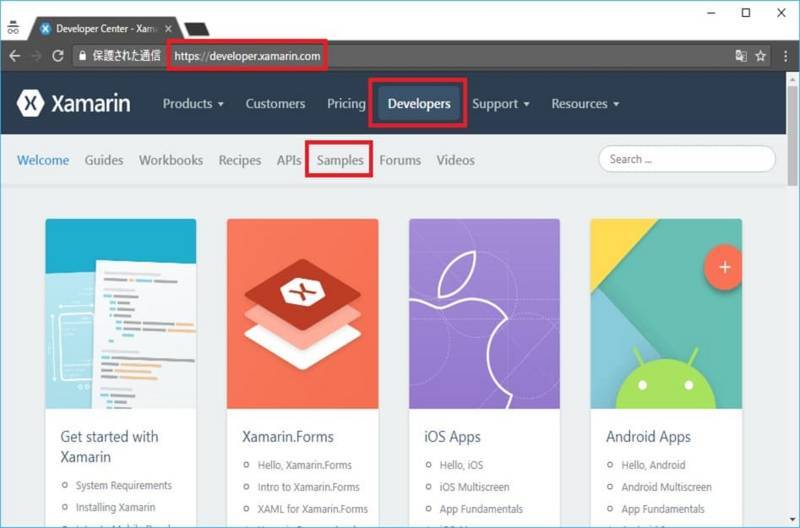800x528 pixels.
Task: Open the iOS Multiscreen link
Action: pyautogui.click(x=474, y=487)
